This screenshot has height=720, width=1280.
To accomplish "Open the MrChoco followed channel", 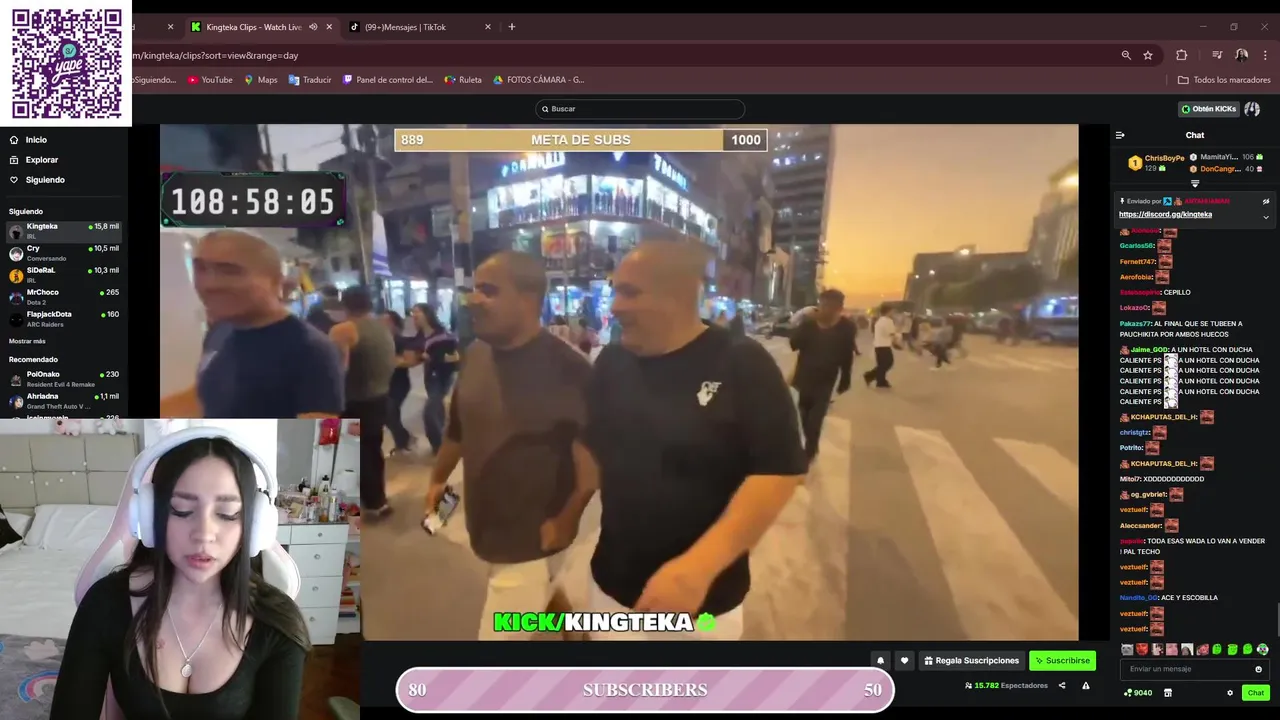I will (x=64, y=297).
